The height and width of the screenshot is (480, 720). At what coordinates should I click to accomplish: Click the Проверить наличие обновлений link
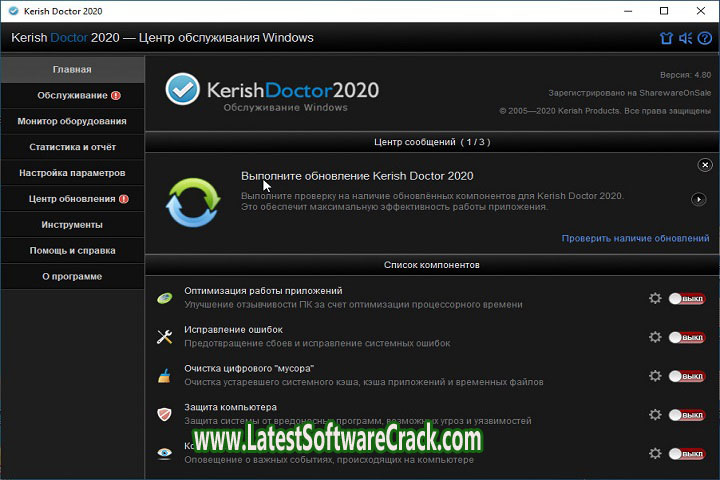635,239
